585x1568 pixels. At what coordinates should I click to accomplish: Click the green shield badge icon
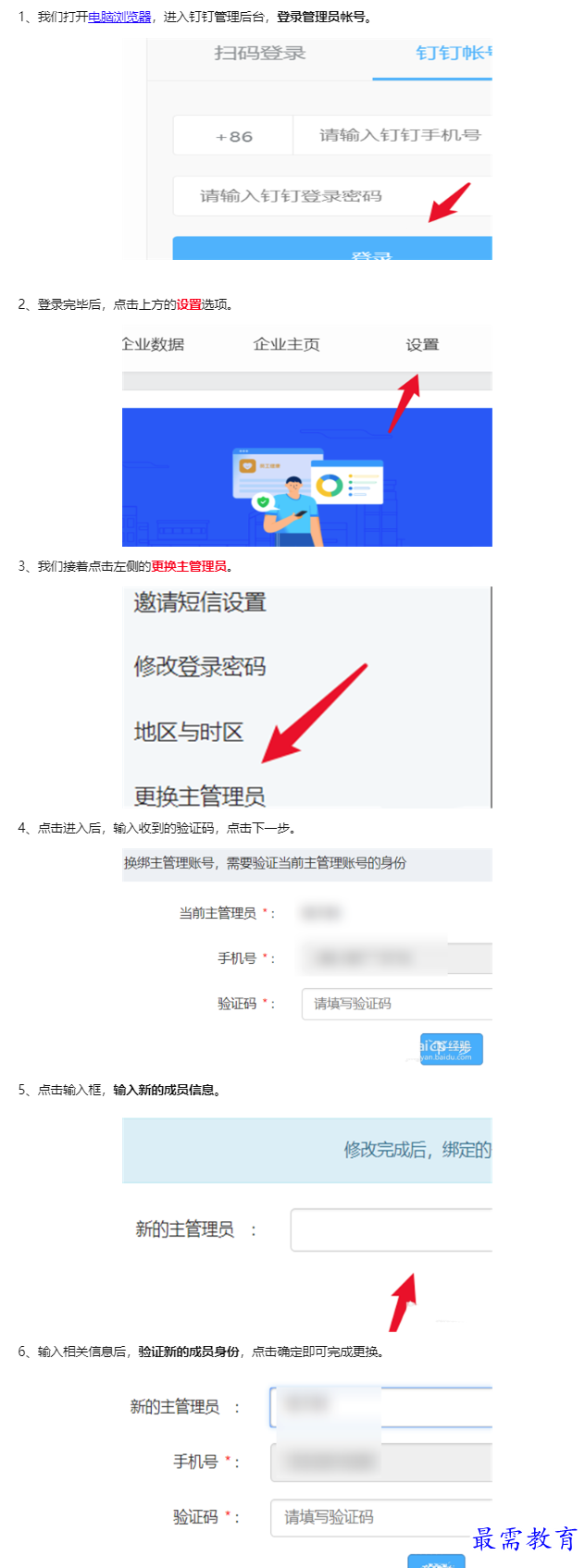point(263,502)
